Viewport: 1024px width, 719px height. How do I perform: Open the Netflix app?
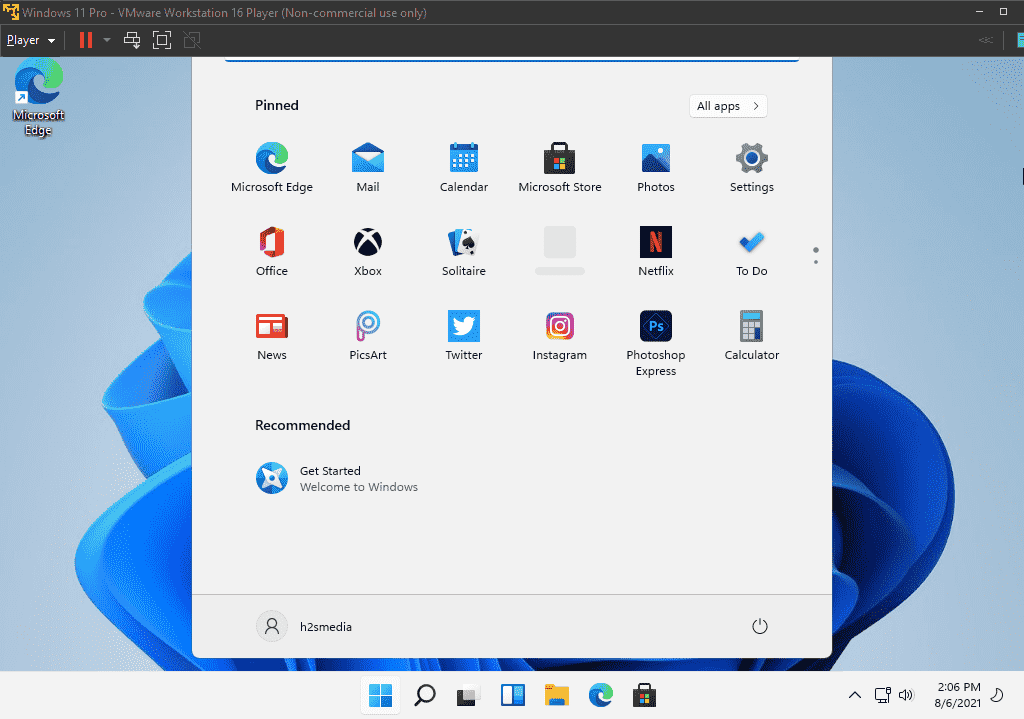(x=656, y=251)
